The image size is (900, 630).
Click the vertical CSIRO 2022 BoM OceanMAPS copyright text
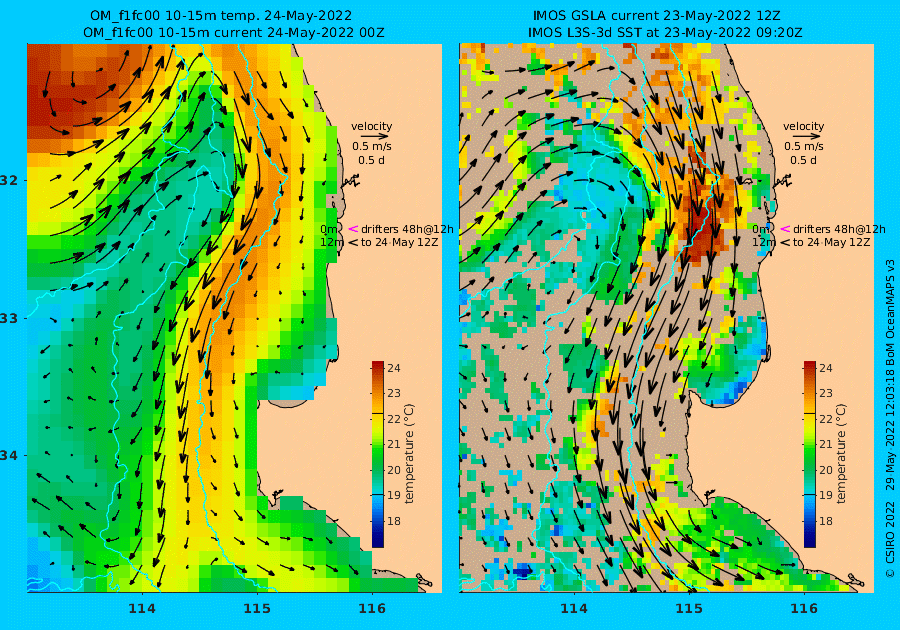point(890,417)
